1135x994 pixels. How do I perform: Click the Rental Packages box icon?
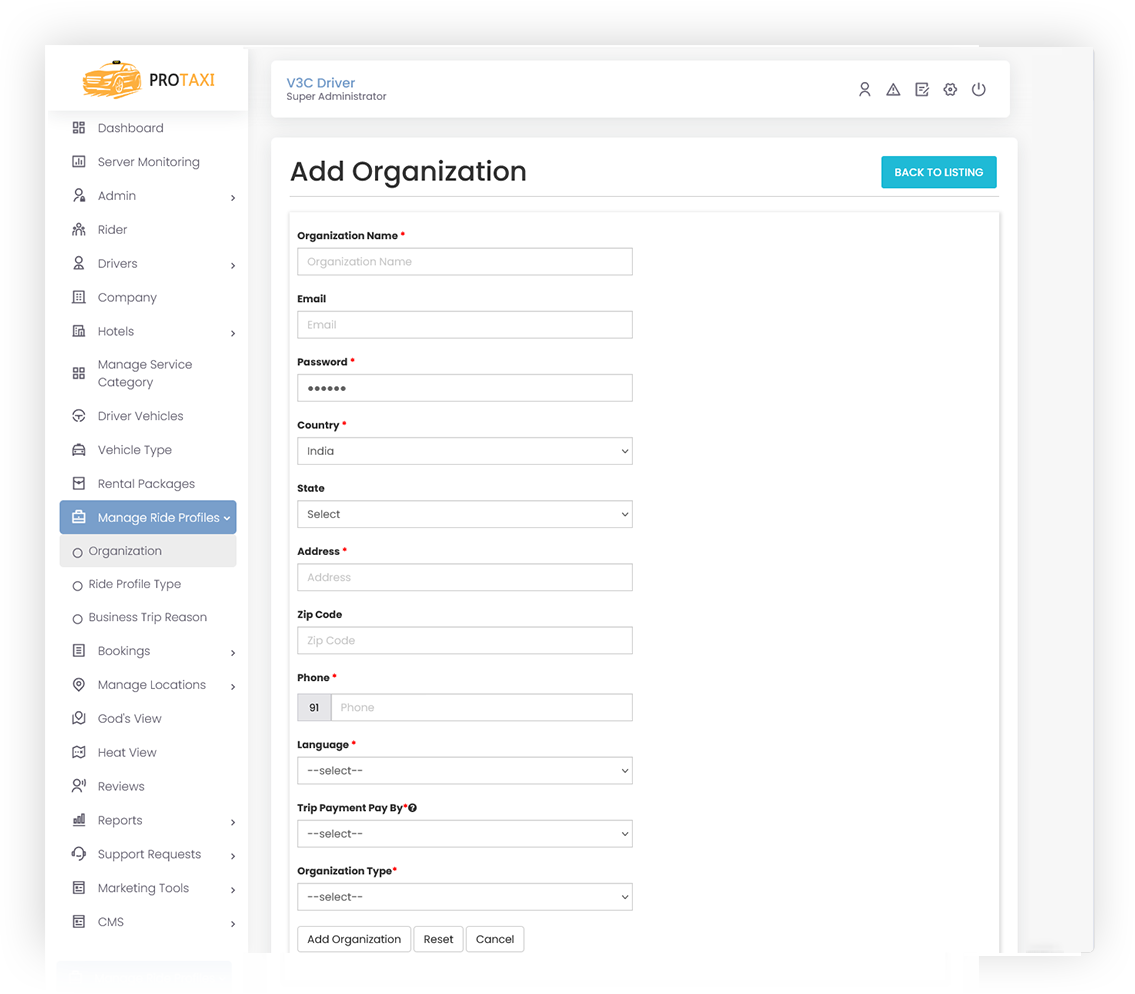tap(79, 484)
